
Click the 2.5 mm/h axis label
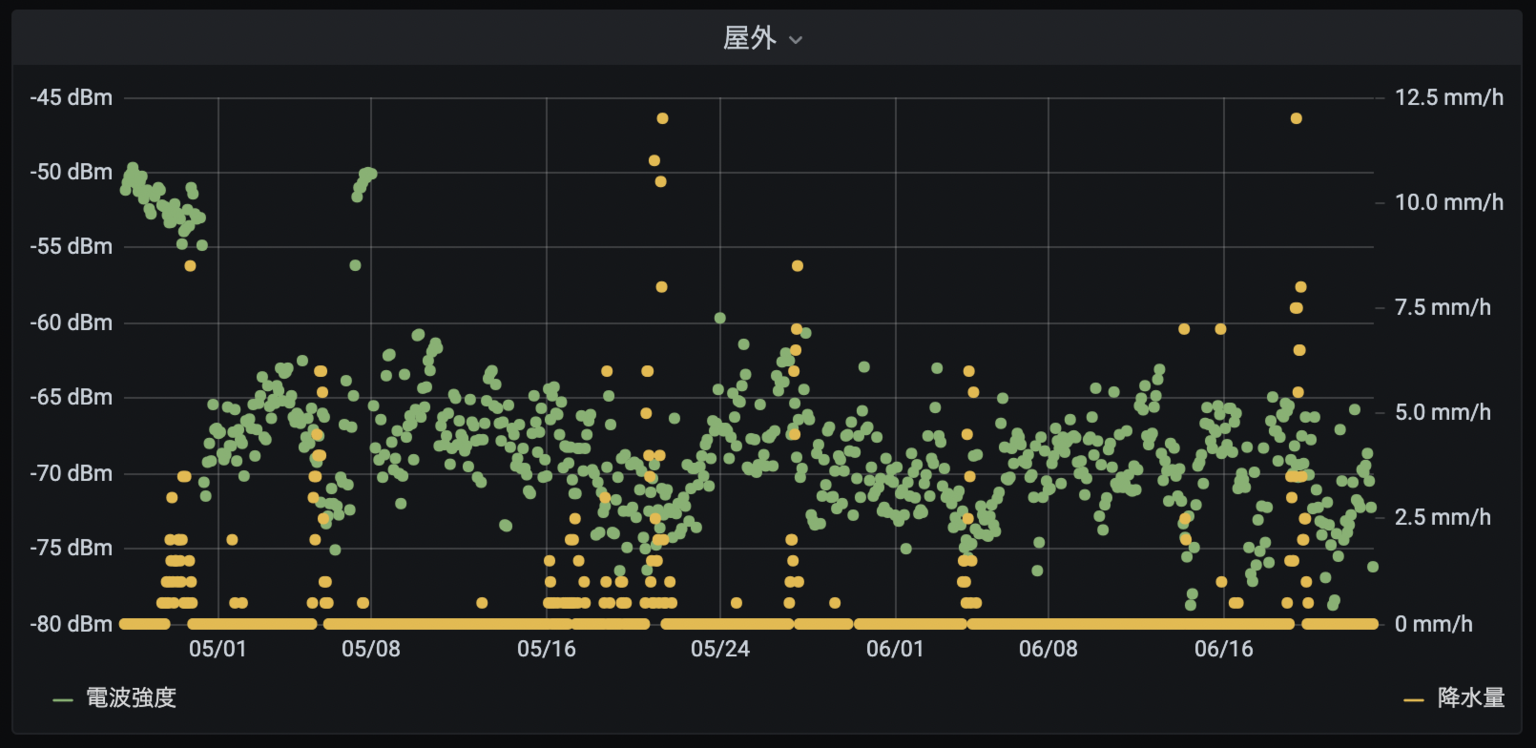[x=1443, y=517]
